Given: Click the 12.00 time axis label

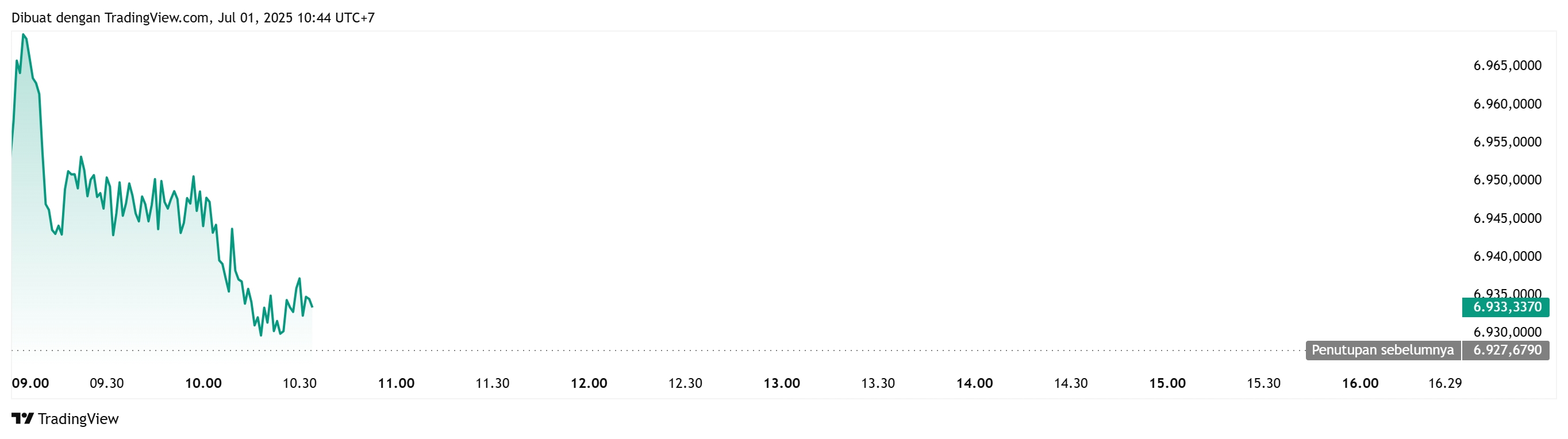Looking at the screenshot, I should pyautogui.click(x=589, y=383).
